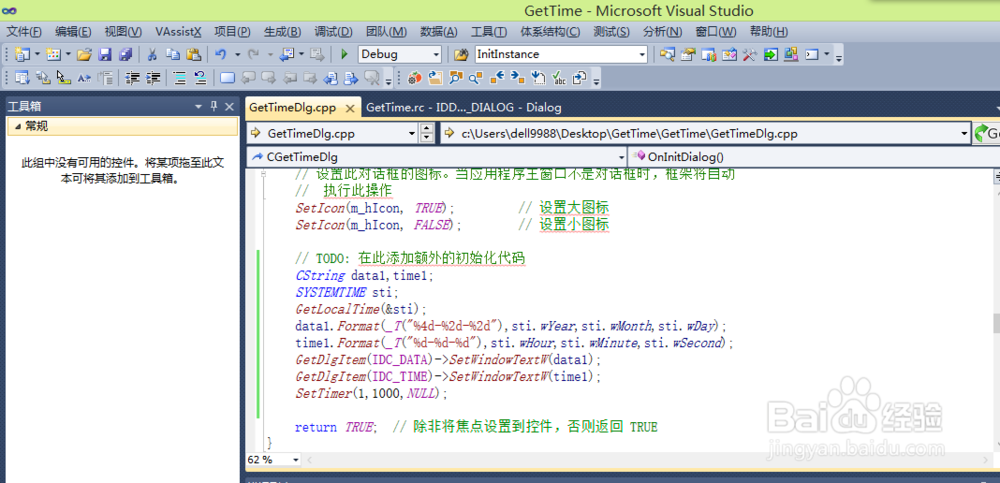
Task: Open the 文件(F) menu
Action: [x=25, y=32]
